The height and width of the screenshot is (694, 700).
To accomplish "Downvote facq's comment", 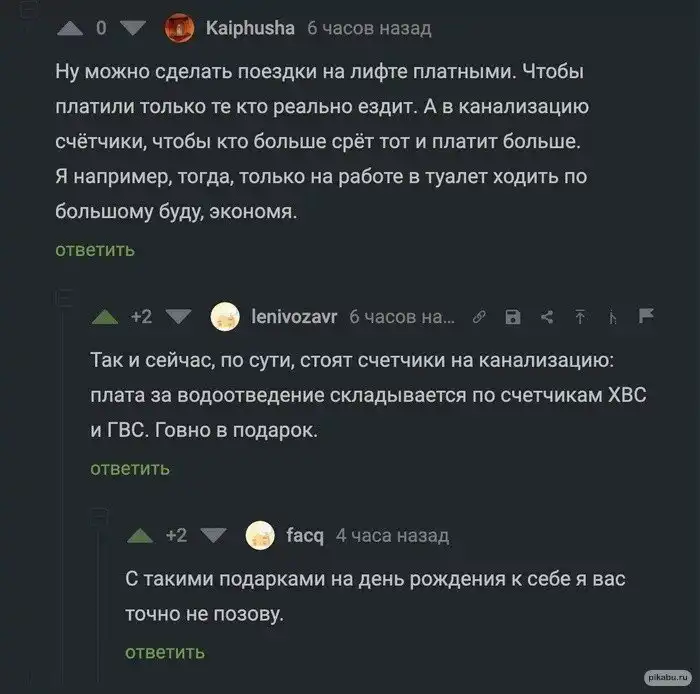I will click(x=213, y=535).
